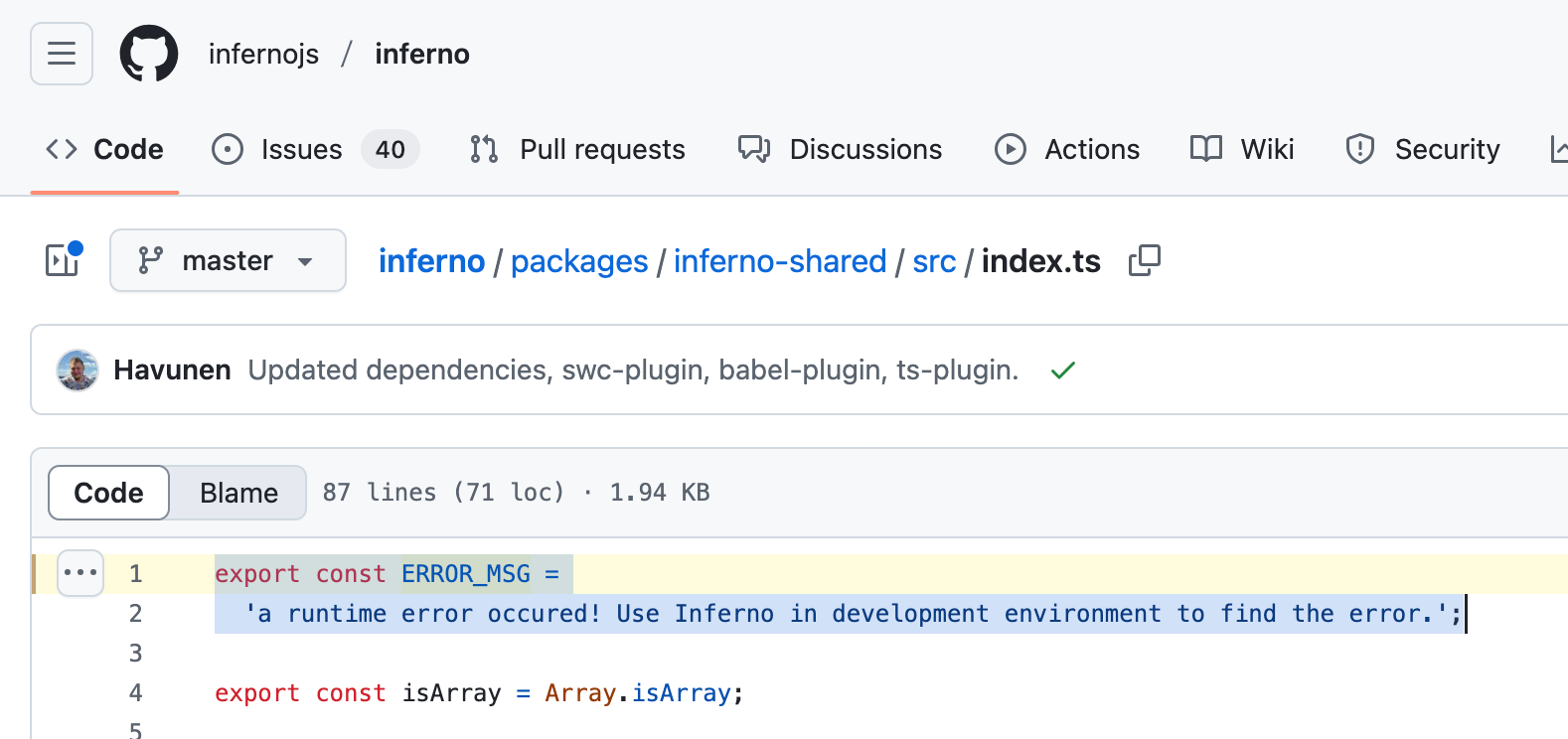Click the runtime error string on line 2

847,614
